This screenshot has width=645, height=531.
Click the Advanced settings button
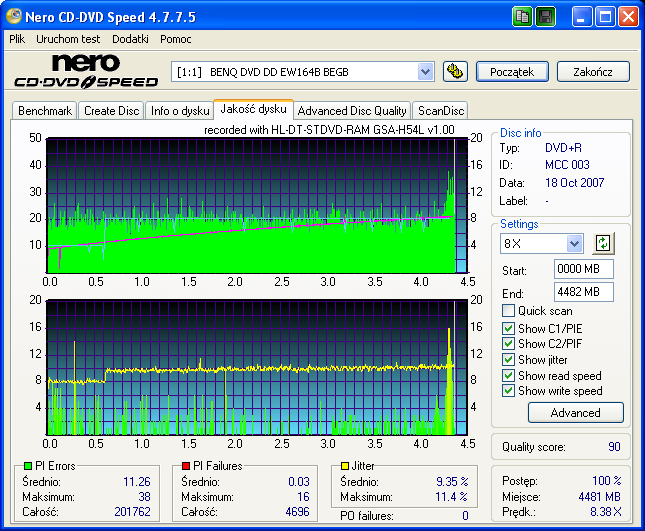point(575,412)
